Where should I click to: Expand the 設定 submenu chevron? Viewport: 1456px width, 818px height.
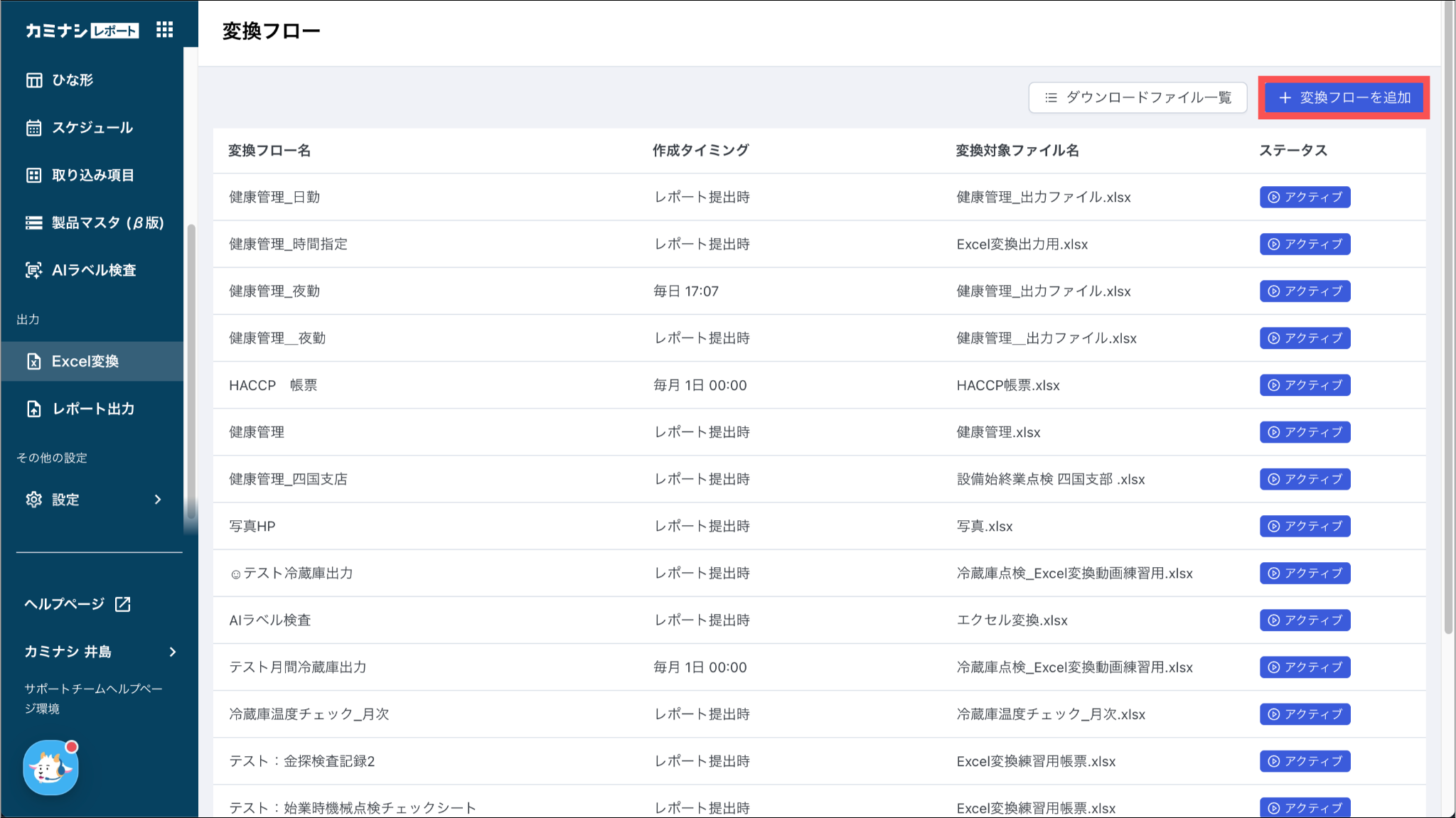(x=158, y=500)
